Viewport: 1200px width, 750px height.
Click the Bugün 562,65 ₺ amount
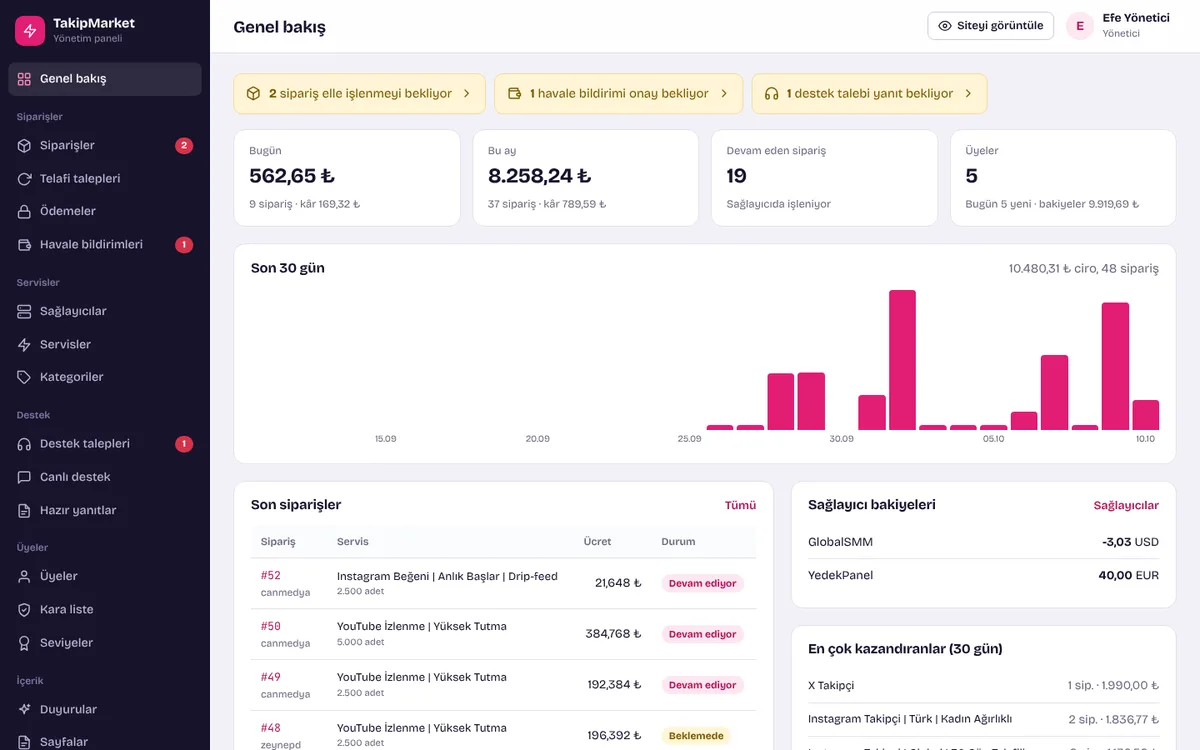[292, 176]
